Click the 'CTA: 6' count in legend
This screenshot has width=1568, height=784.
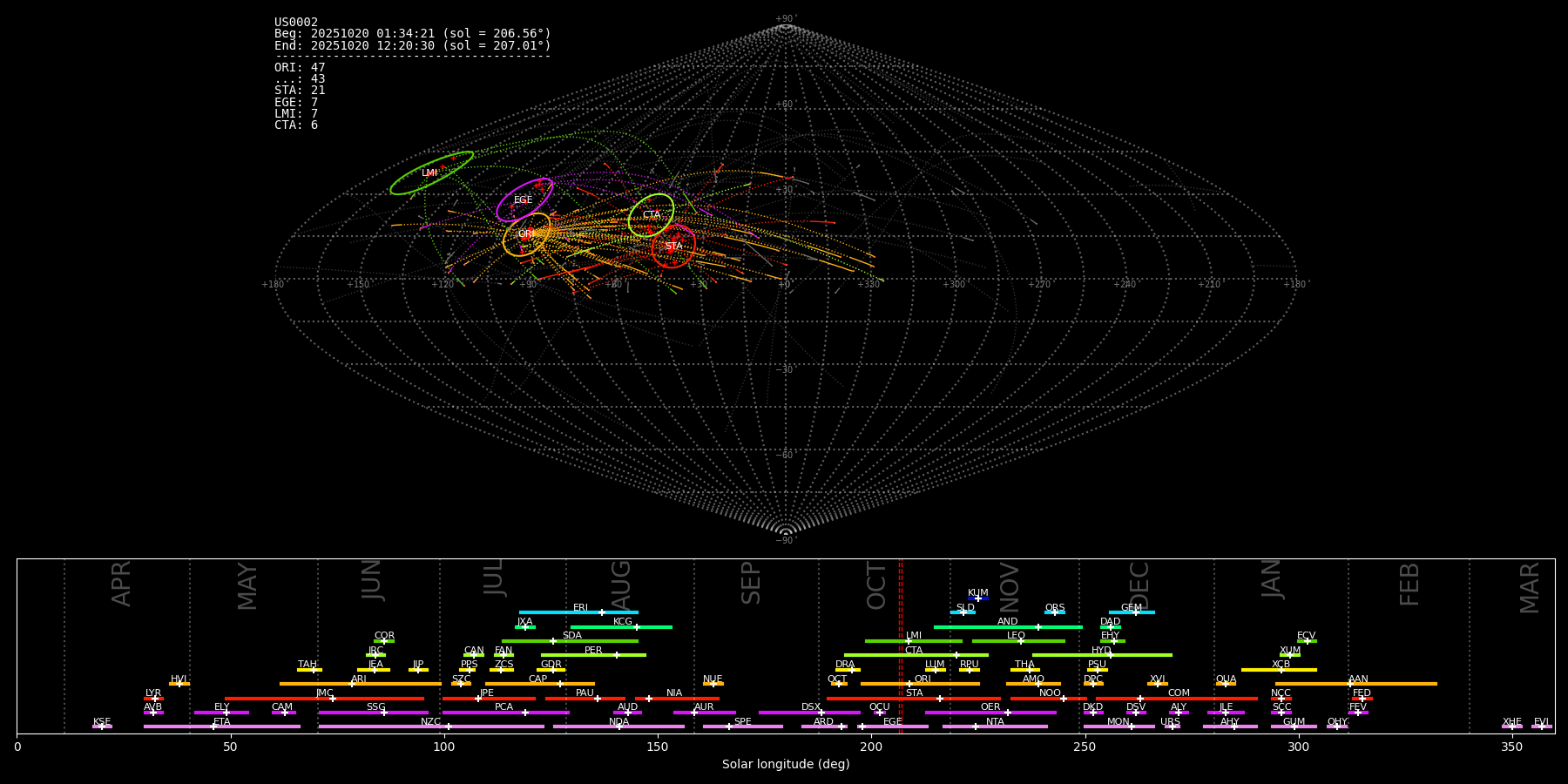296,125
